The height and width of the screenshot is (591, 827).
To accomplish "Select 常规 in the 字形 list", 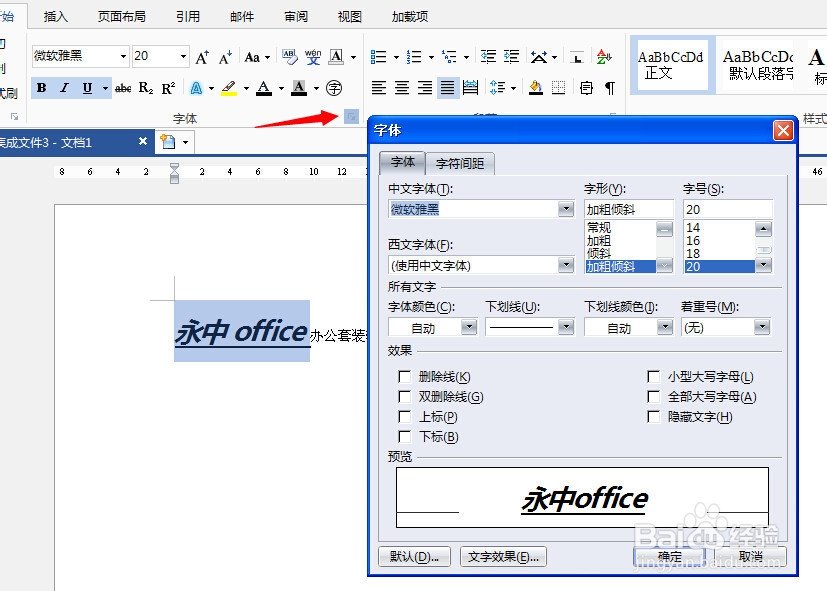I will pos(620,227).
